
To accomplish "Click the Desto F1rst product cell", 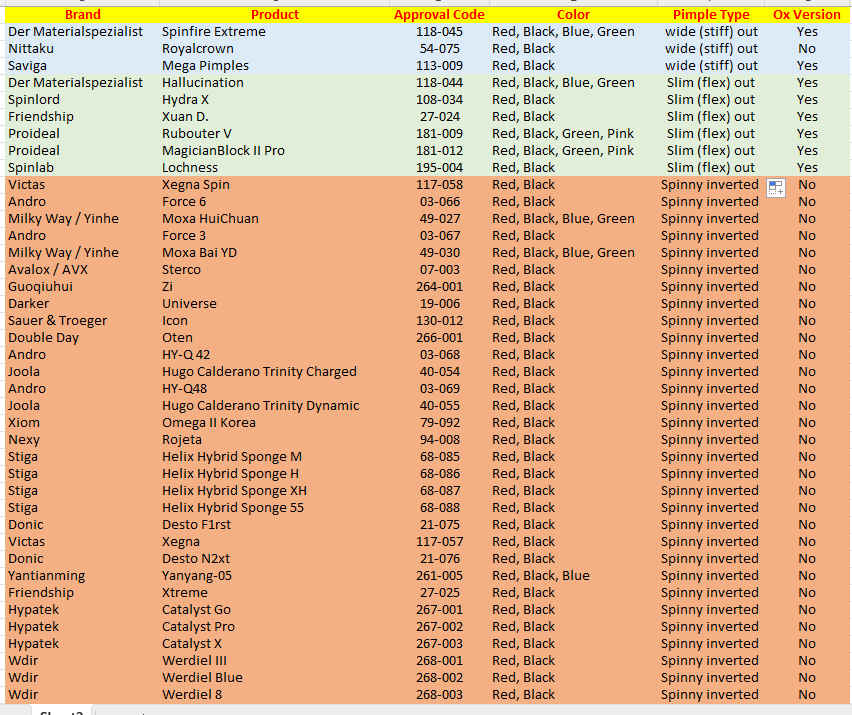I will pyautogui.click(x=275, y=524).
